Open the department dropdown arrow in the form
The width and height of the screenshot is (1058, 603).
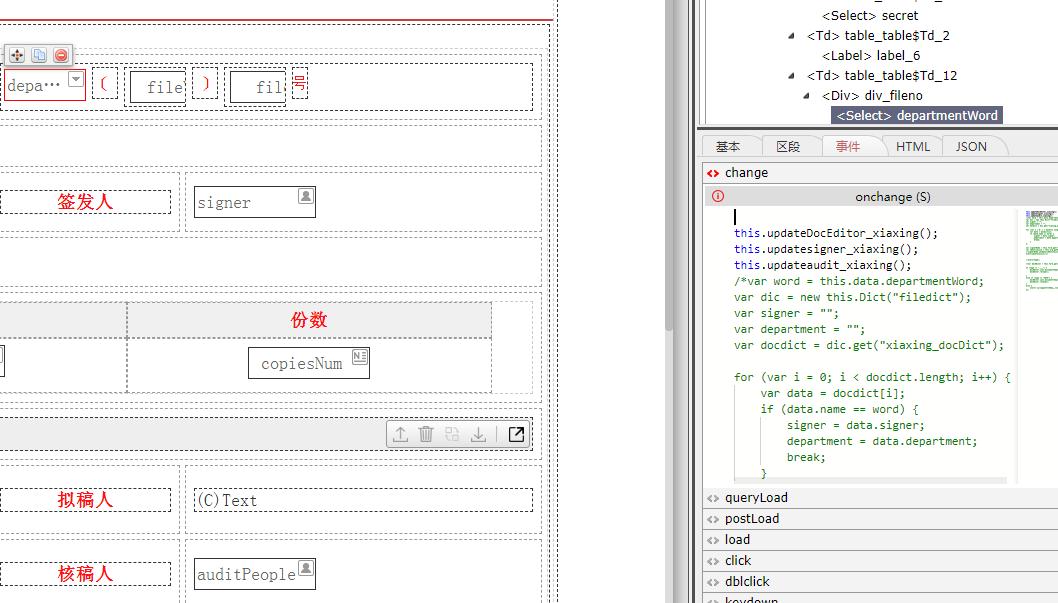(76, 80)
